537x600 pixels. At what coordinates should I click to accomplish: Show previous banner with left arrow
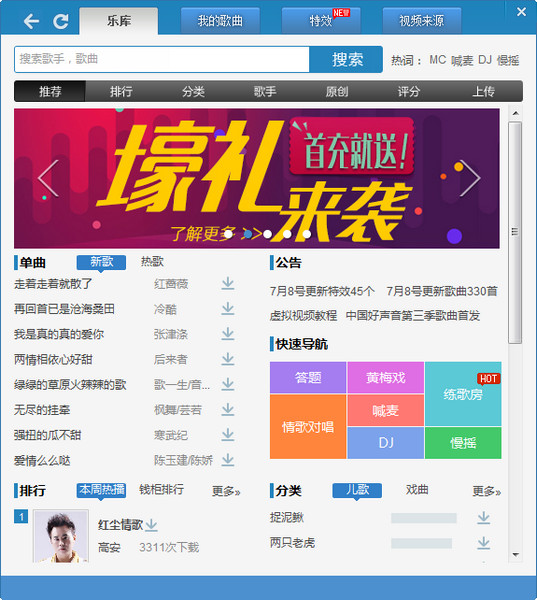48,178
